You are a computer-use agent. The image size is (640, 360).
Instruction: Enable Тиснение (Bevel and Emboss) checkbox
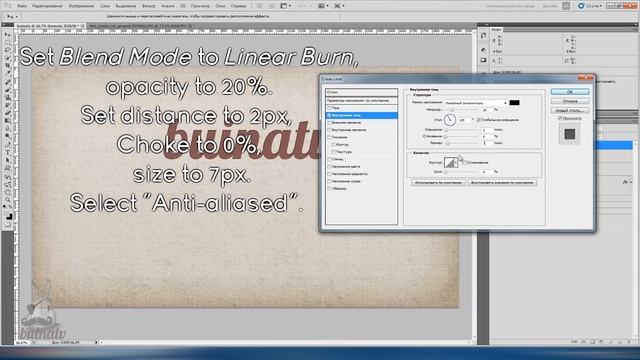coord(329,137)
